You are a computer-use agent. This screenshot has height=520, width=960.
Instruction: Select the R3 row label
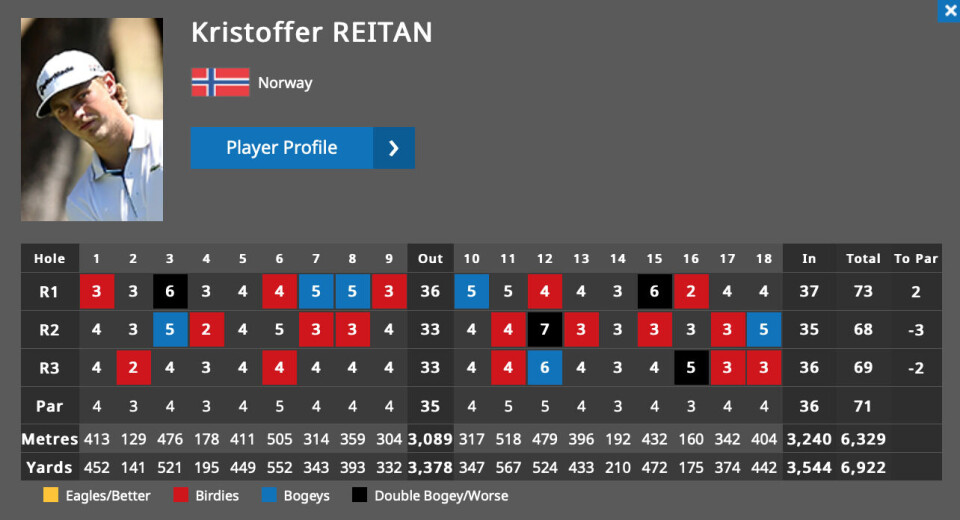pos(50,367)
